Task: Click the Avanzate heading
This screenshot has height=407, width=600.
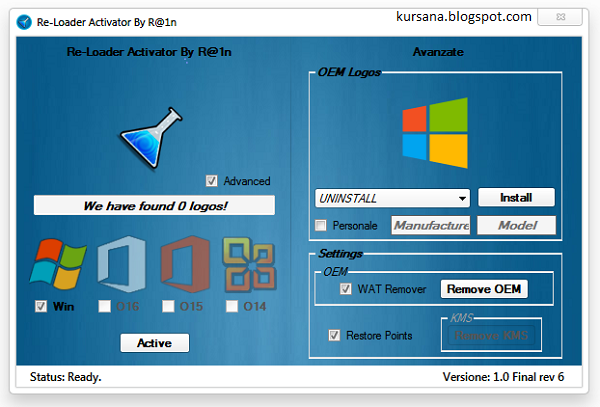Action: [438, 52]
